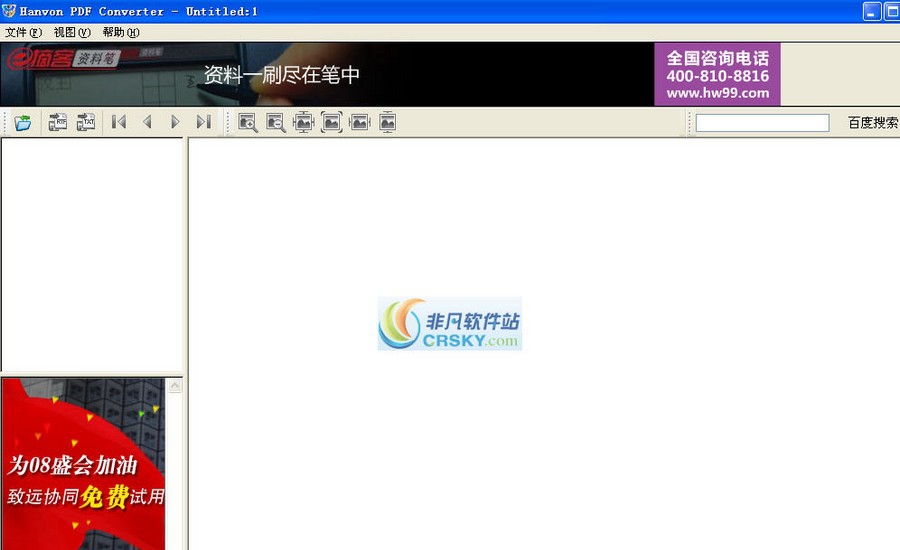Convert the document to TXT
This screenshot has width=900, height=550.
click(86, 122)
